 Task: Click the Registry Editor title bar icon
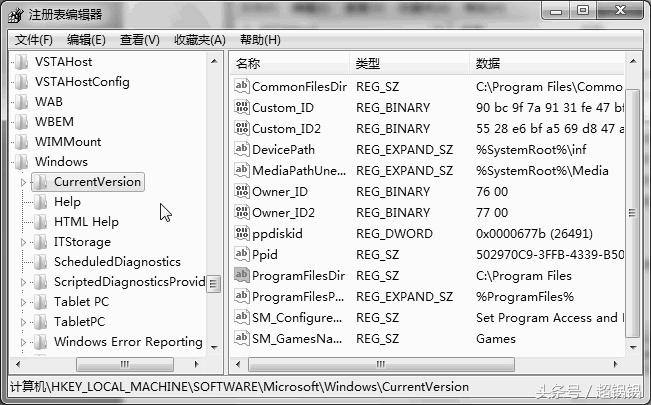coord(16,15)
